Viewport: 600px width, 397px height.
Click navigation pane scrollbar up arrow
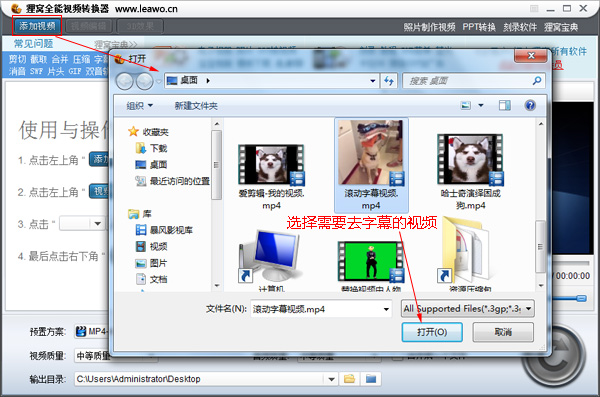click(x=217, y=124)
